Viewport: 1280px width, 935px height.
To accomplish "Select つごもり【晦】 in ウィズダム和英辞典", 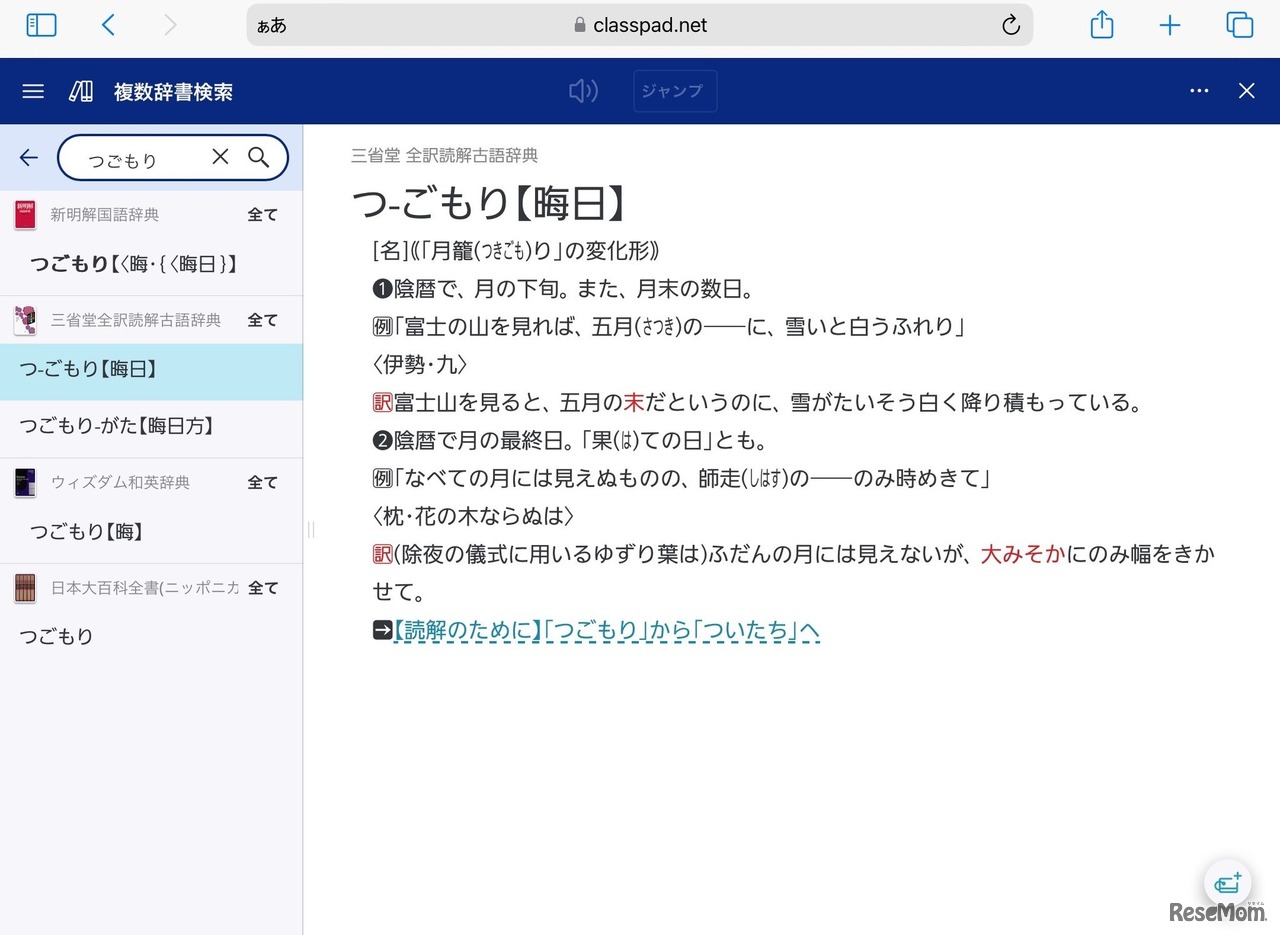I will pyautogui.click(x=87, y=532).
